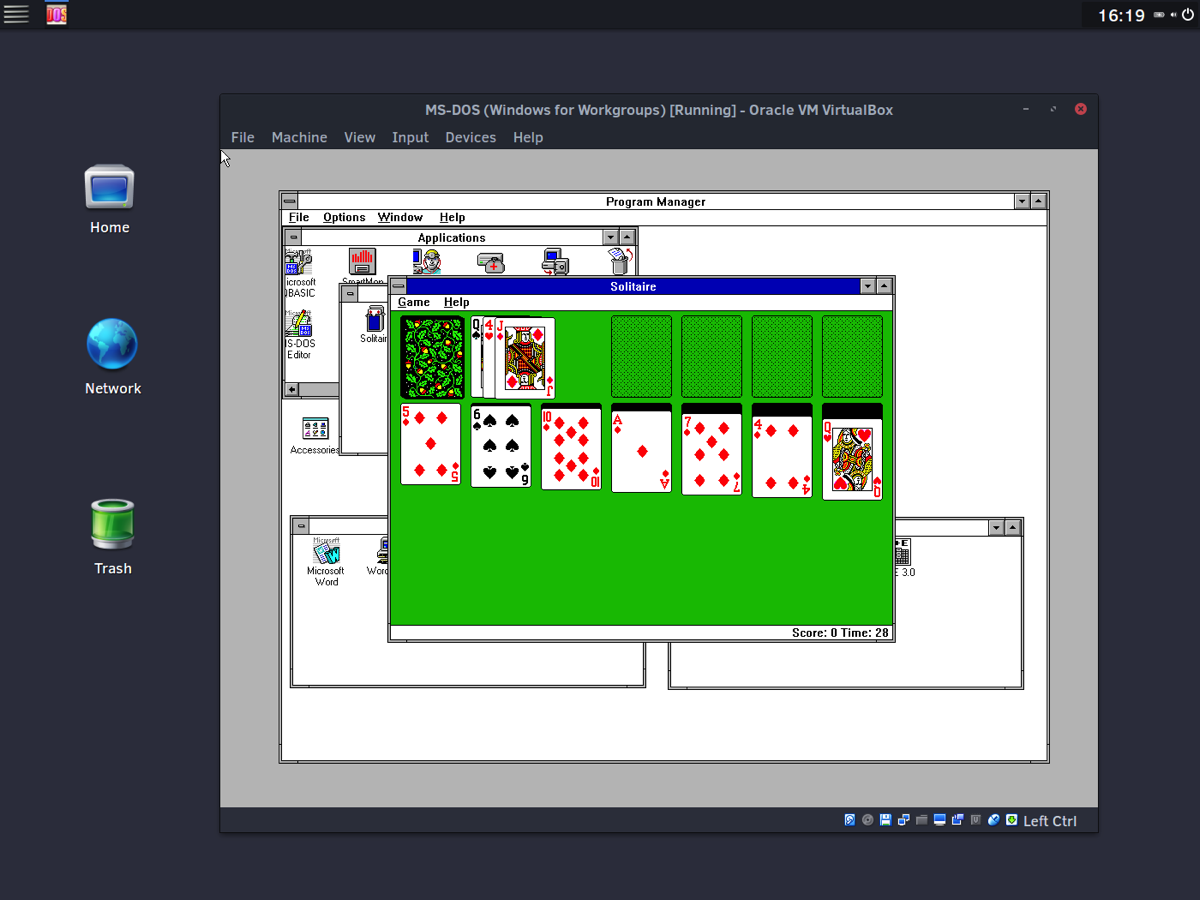The image size is (1200, 900).
Task: Select the Ace of diamonds card
Action: [x=641, y=452]
